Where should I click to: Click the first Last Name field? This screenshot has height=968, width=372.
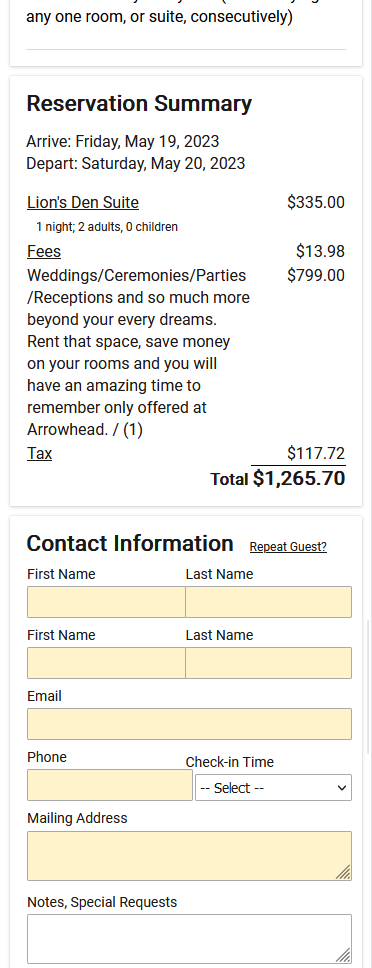tap(268, 602)
